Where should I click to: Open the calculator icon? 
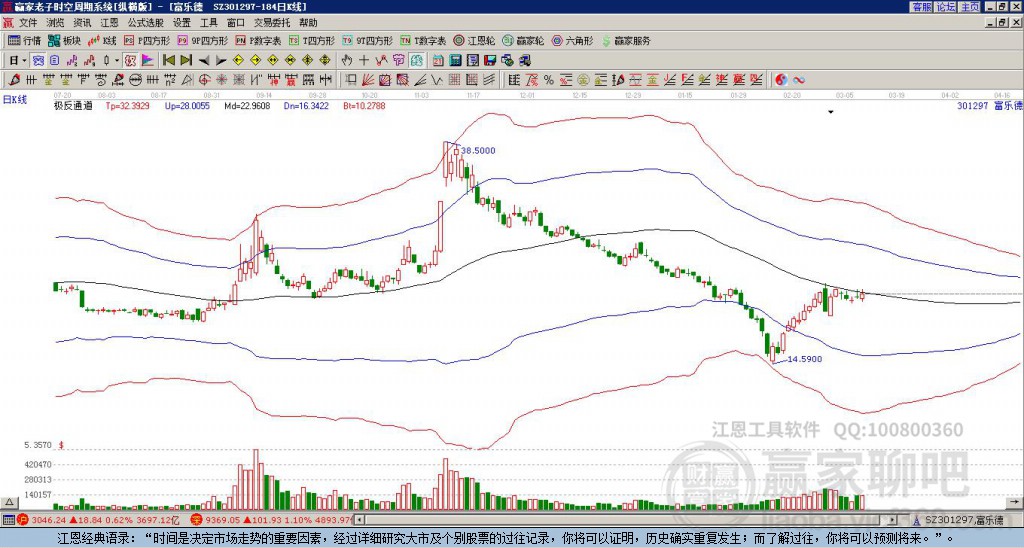pos(456,61)
